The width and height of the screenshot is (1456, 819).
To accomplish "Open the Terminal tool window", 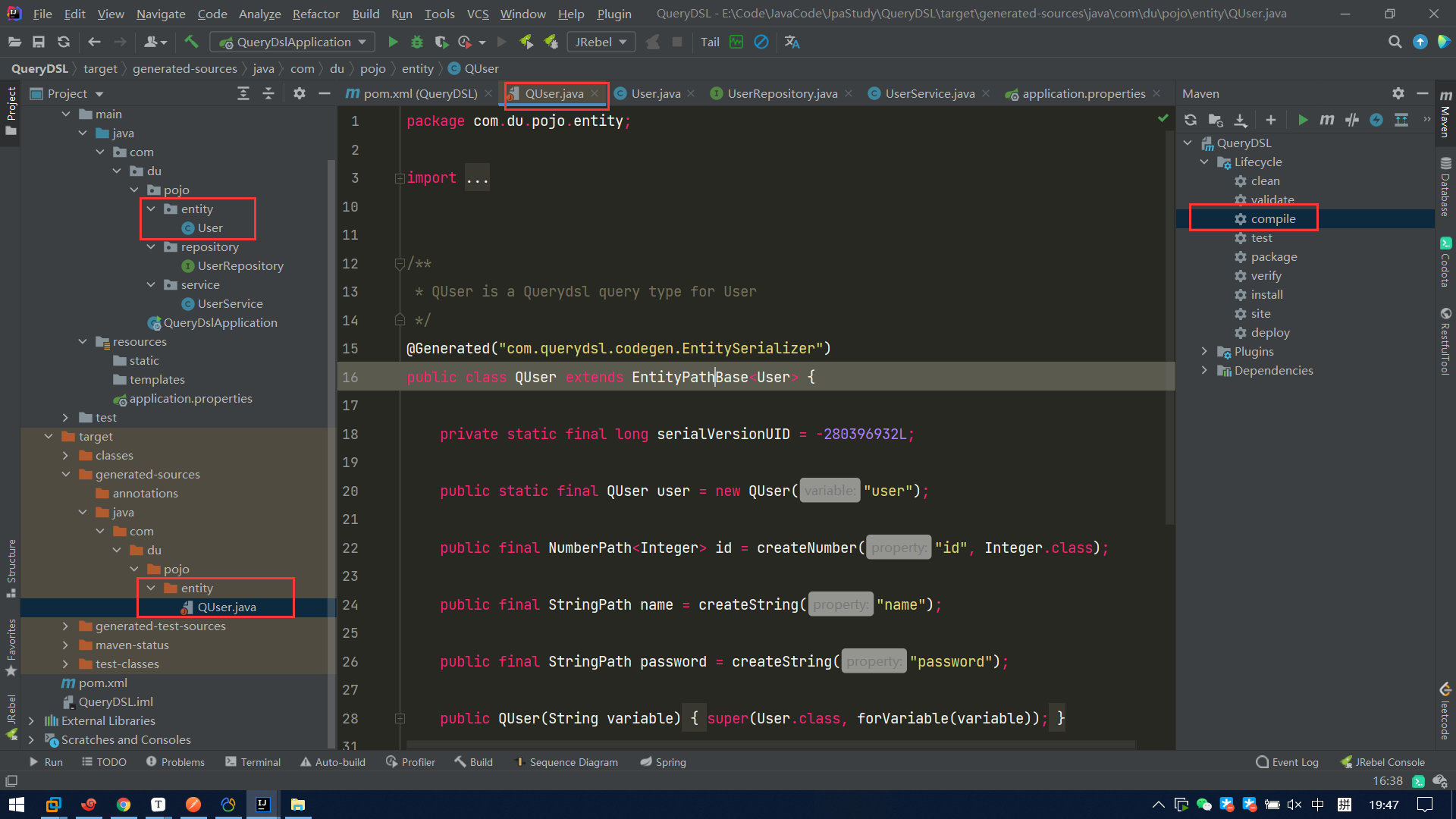I will pyautogui.click(x=253, y=762).
